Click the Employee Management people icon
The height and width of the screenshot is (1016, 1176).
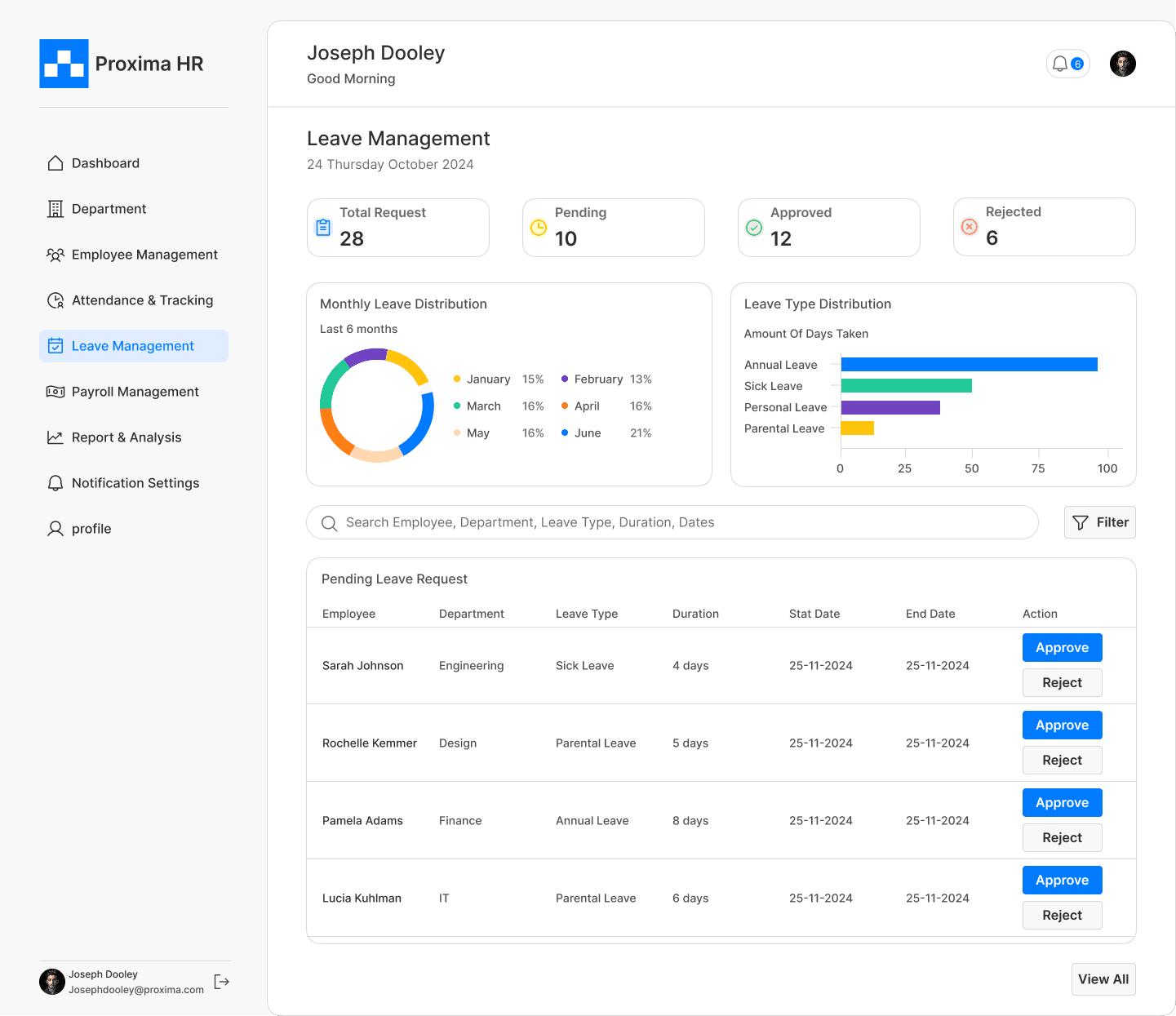tap(55, 255)
